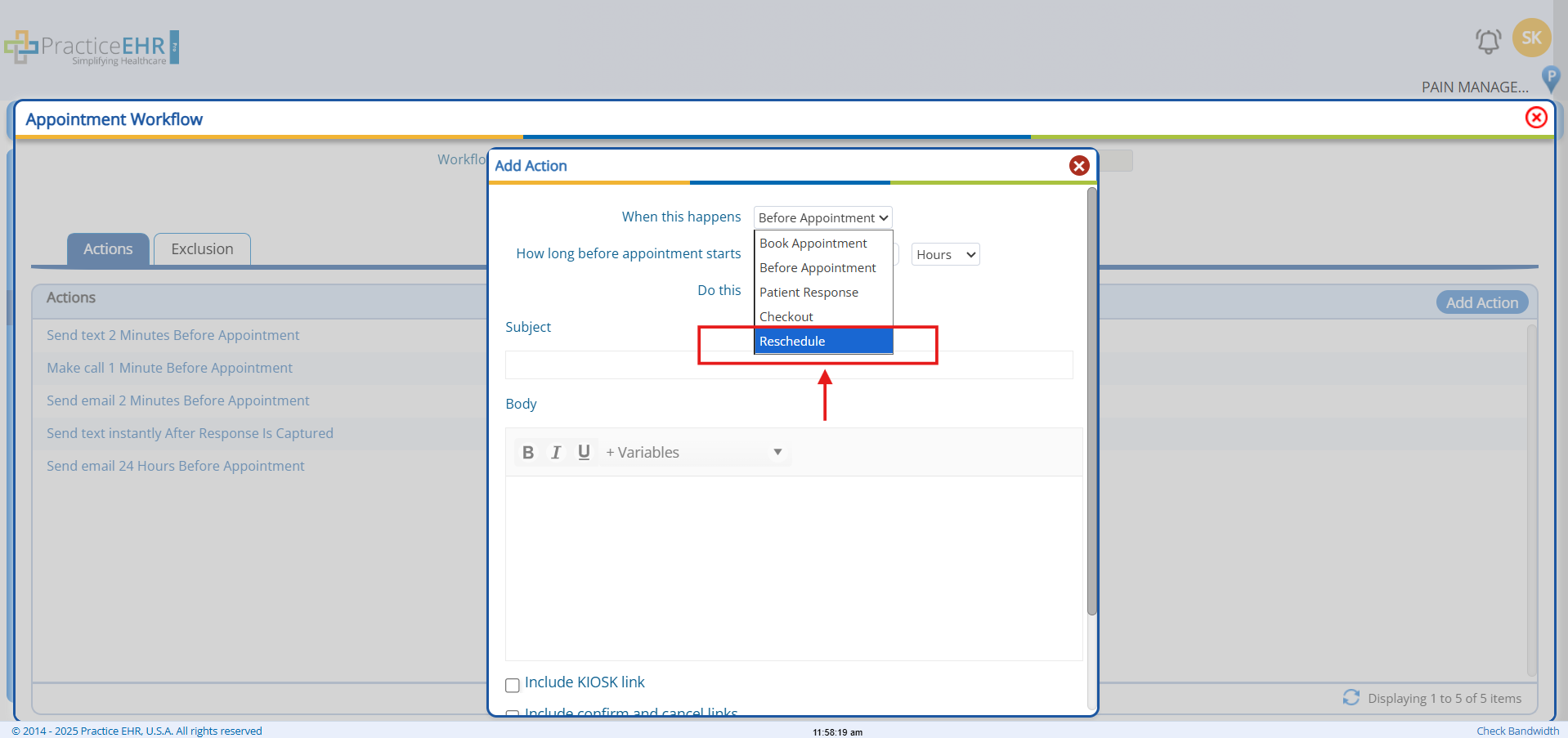Click the notification bell icon
This screenshot has width=1568, height=738.
[1488, 41]
